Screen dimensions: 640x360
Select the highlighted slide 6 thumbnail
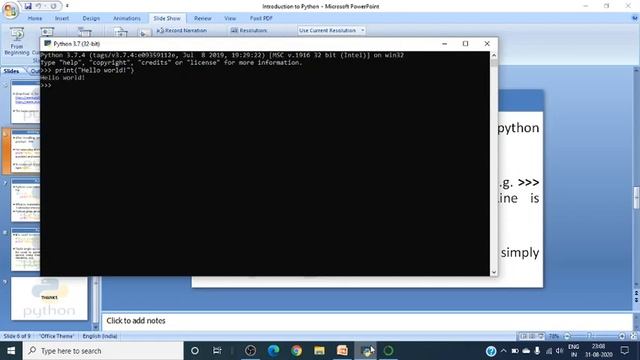[25, 151]
